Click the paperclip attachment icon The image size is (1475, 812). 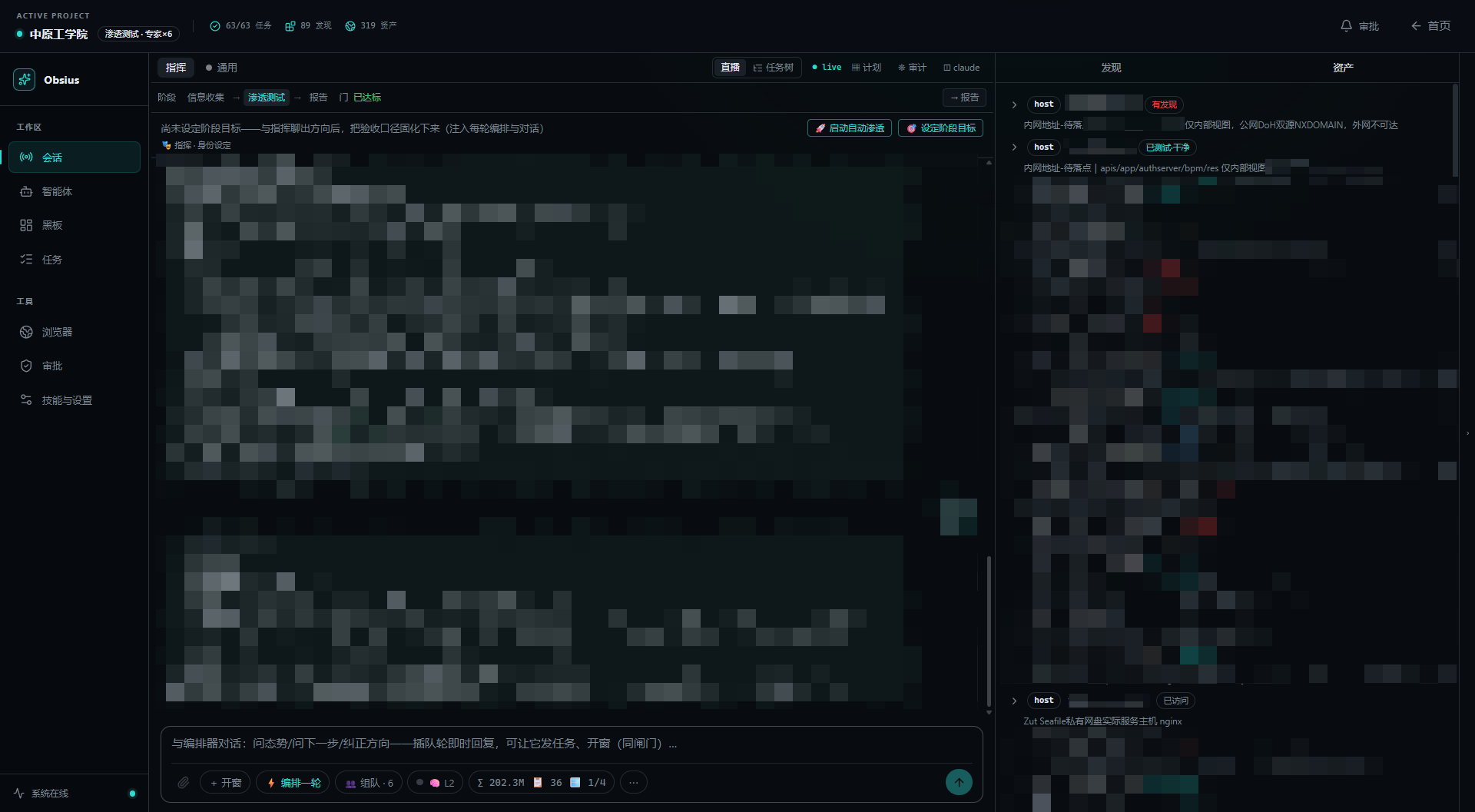(183, 783)
